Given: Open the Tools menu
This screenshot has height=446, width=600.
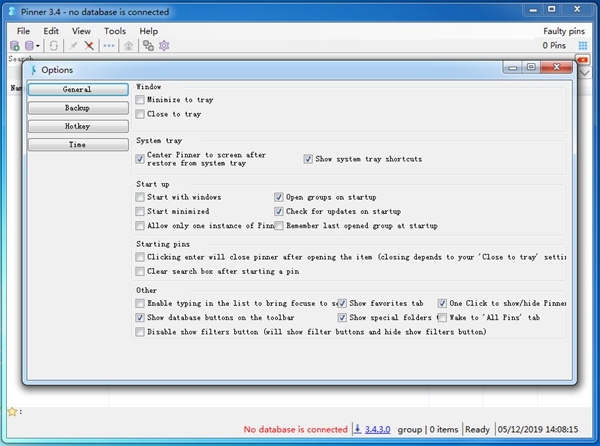Looking at the screenshot, I should pos(115,31).
